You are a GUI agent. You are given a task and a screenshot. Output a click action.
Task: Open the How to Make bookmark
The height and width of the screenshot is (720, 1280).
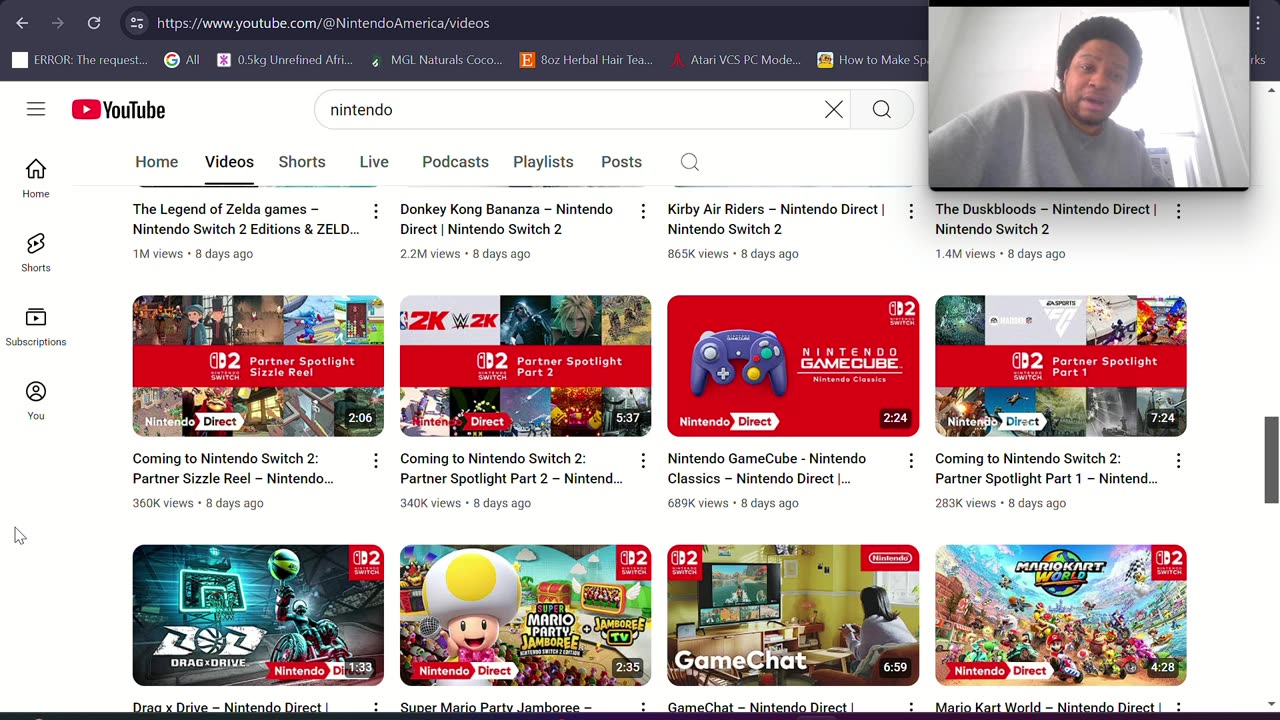[872, 60]
